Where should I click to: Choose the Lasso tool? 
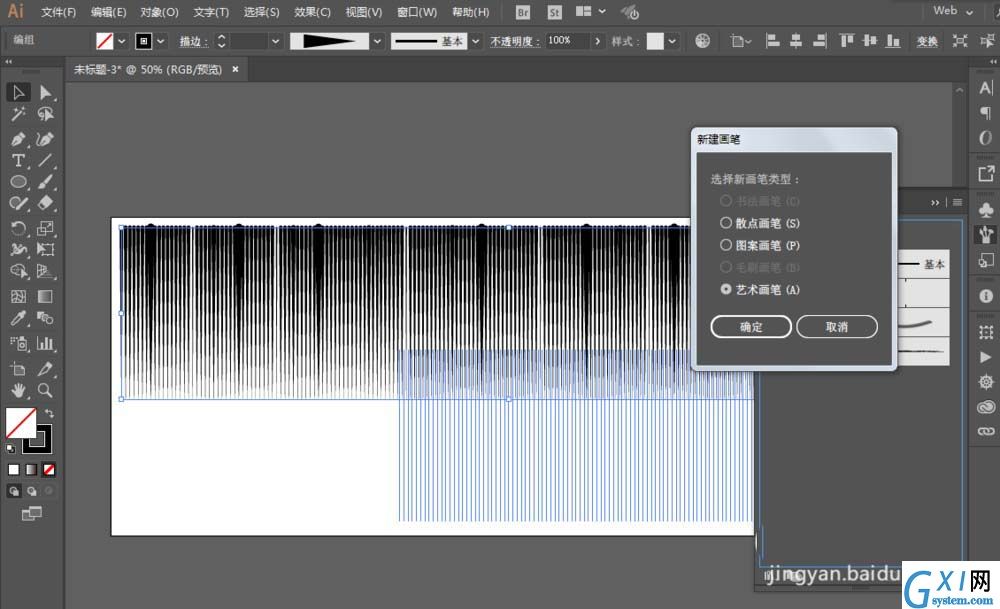[x=45, y=114]
